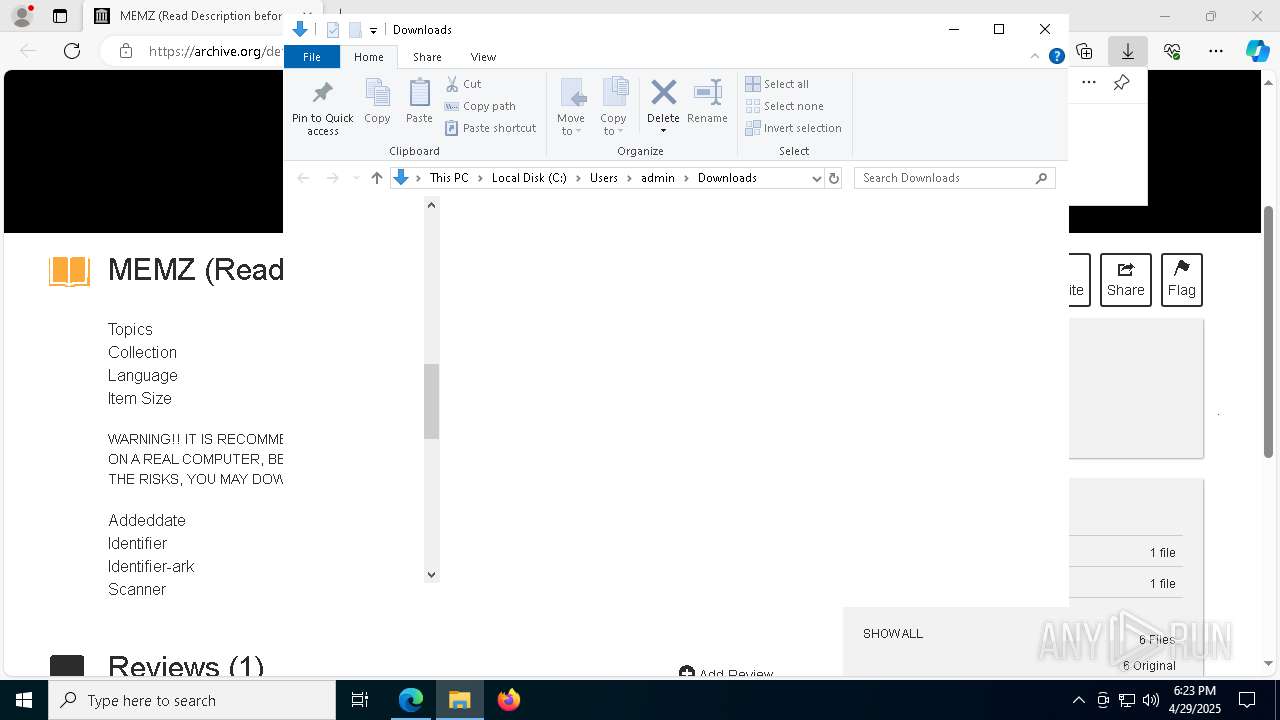This screenshot has width=1280, height=720.
Task: Pin the downloads panel in Edge
Action: point(1122,83)
